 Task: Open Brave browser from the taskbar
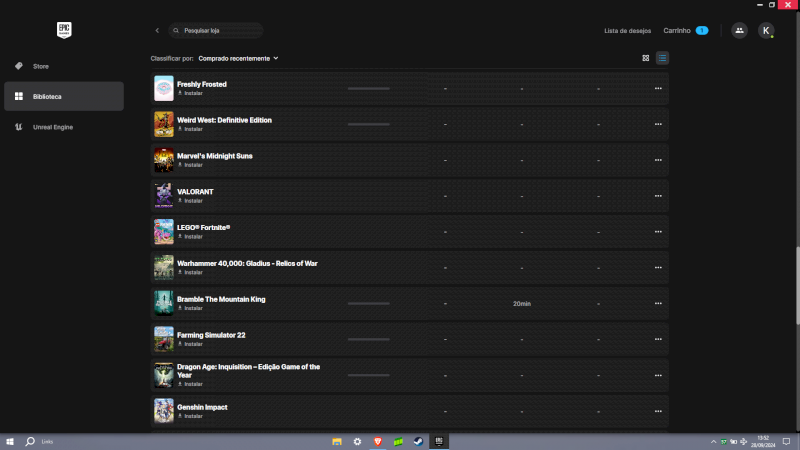pyautogui.click(x=378, y=441)
